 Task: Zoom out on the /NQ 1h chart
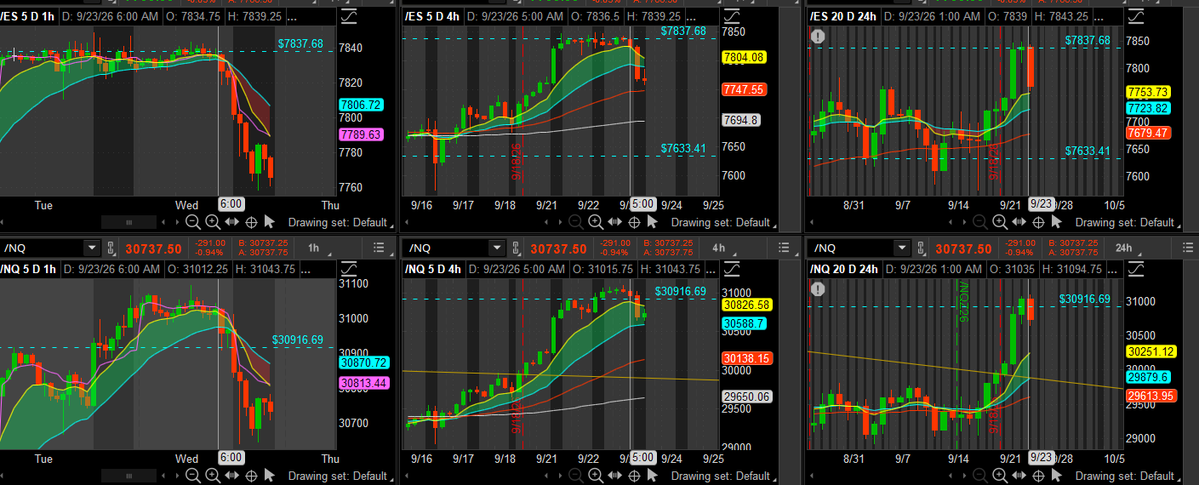point(193,474)
